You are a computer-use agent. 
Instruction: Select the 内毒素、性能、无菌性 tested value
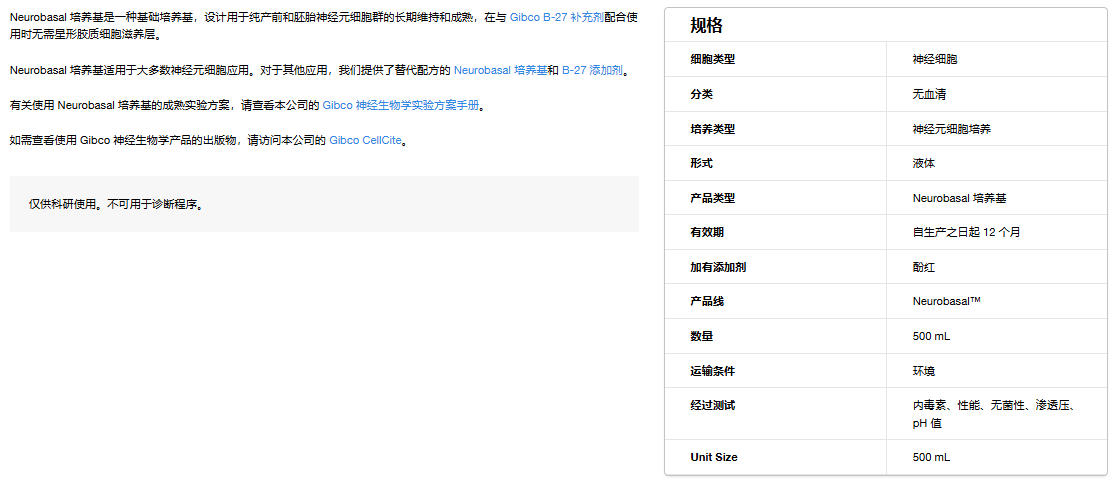click(994, 414)
